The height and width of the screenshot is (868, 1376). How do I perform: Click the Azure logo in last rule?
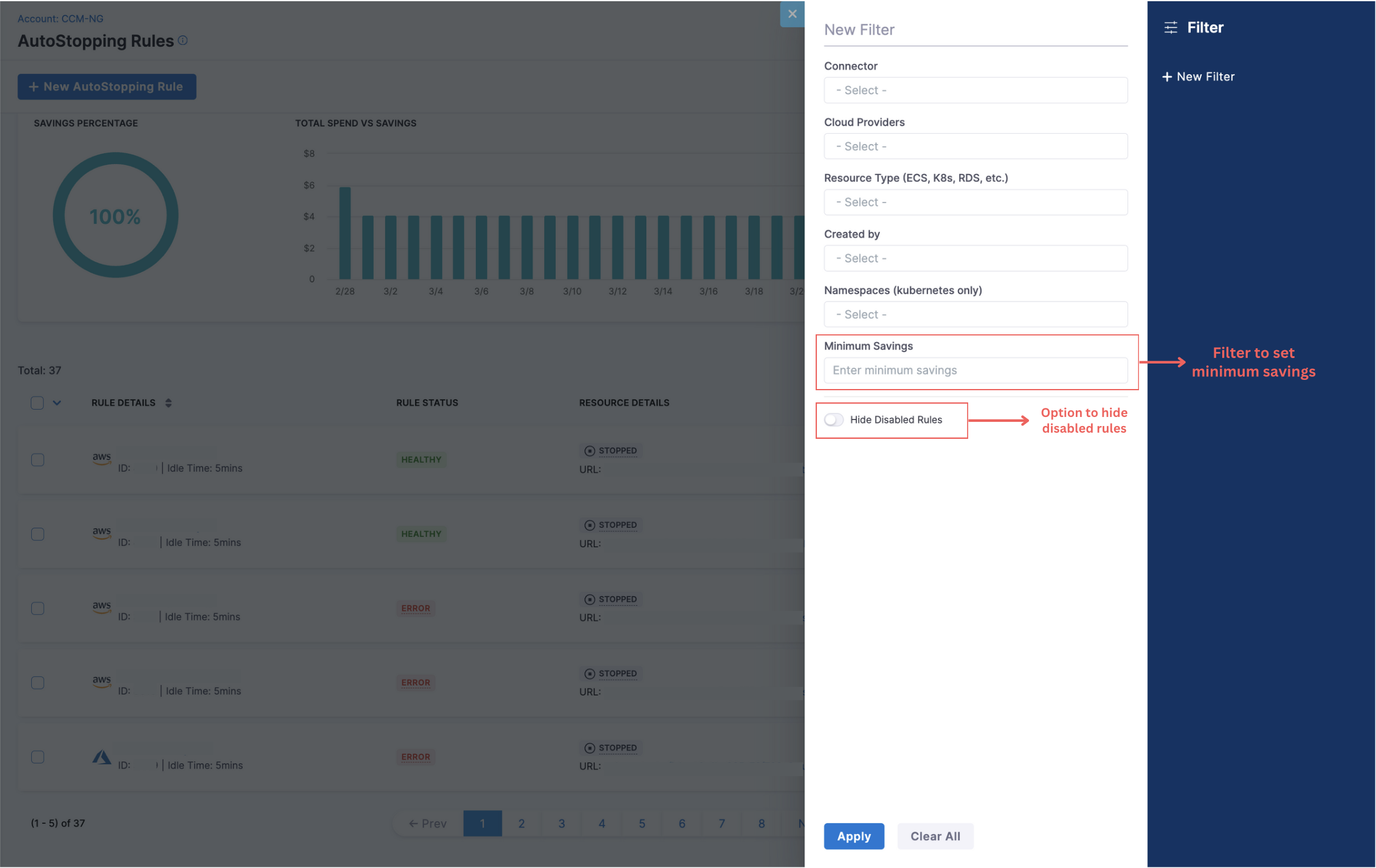(x=101, y=757)
